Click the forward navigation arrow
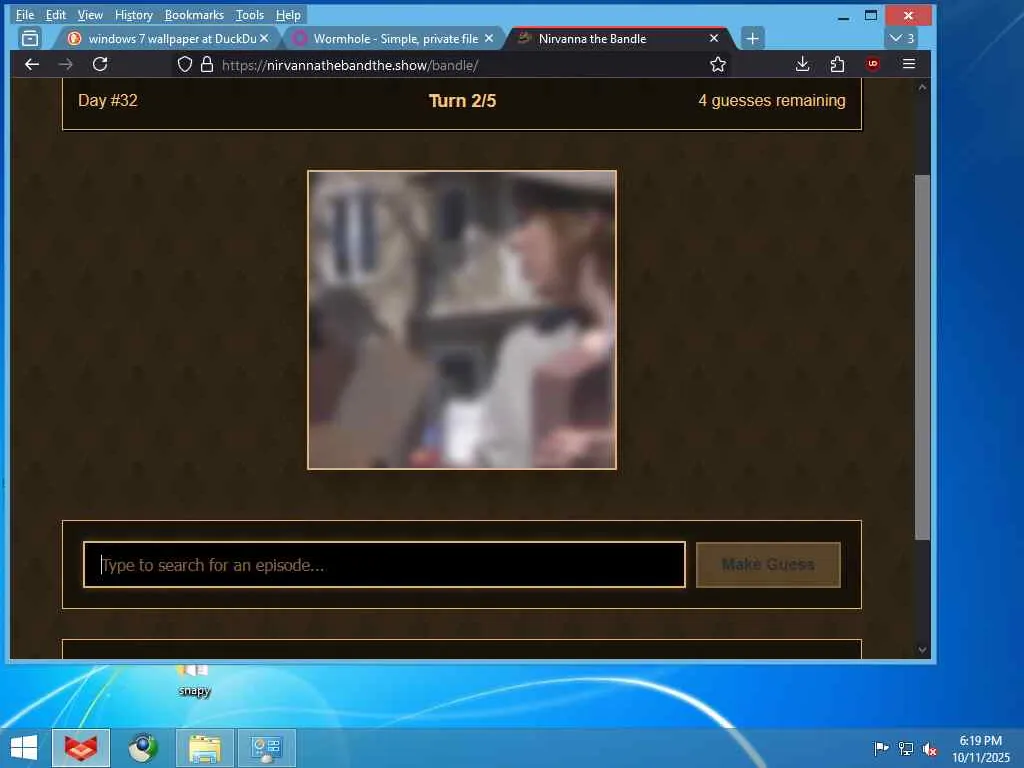1024x768 pixels. 65,64
